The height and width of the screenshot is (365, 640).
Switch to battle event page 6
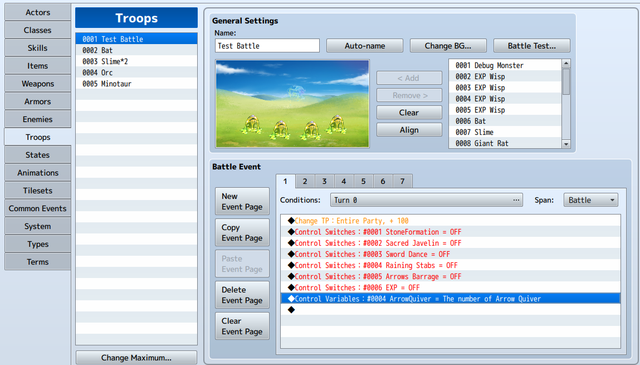point(383,181)
